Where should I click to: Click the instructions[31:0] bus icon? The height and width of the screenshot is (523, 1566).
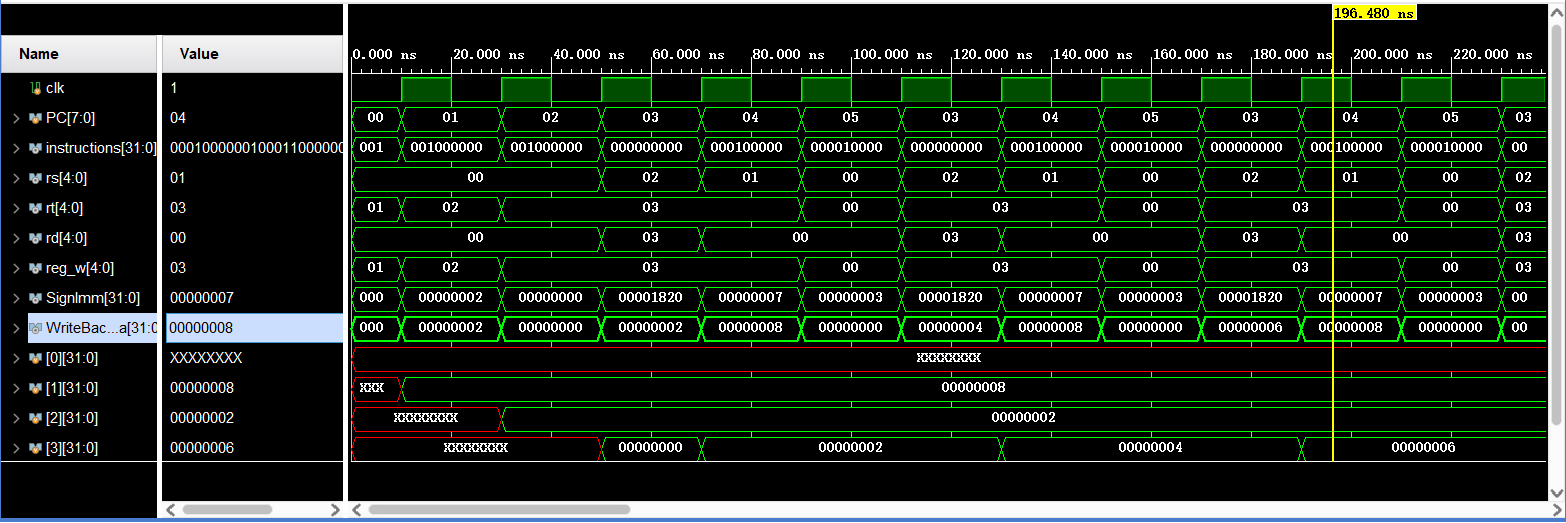click(x=35, y=148)
